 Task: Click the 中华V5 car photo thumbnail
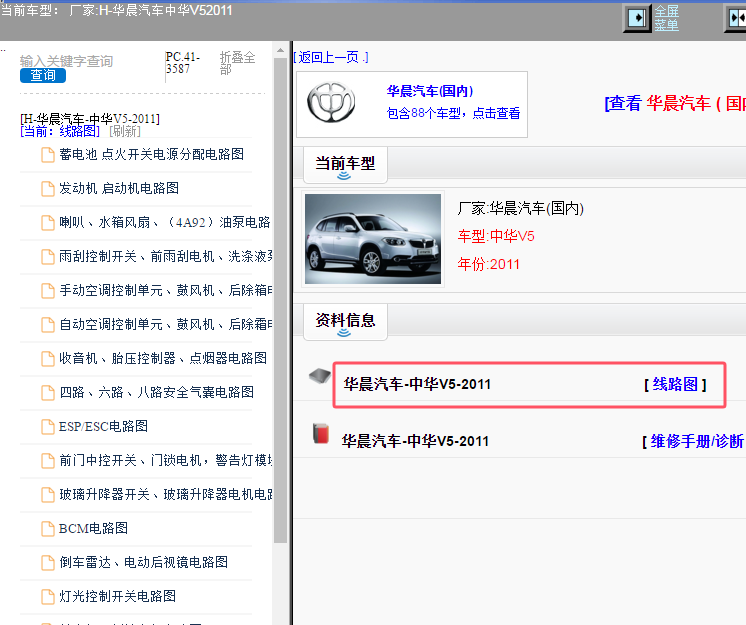click(373, 239)
